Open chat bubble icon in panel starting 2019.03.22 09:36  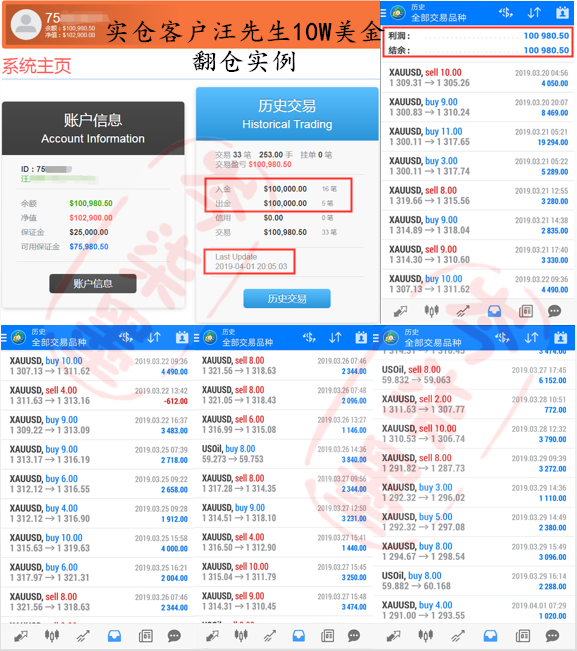pos(174,636)
